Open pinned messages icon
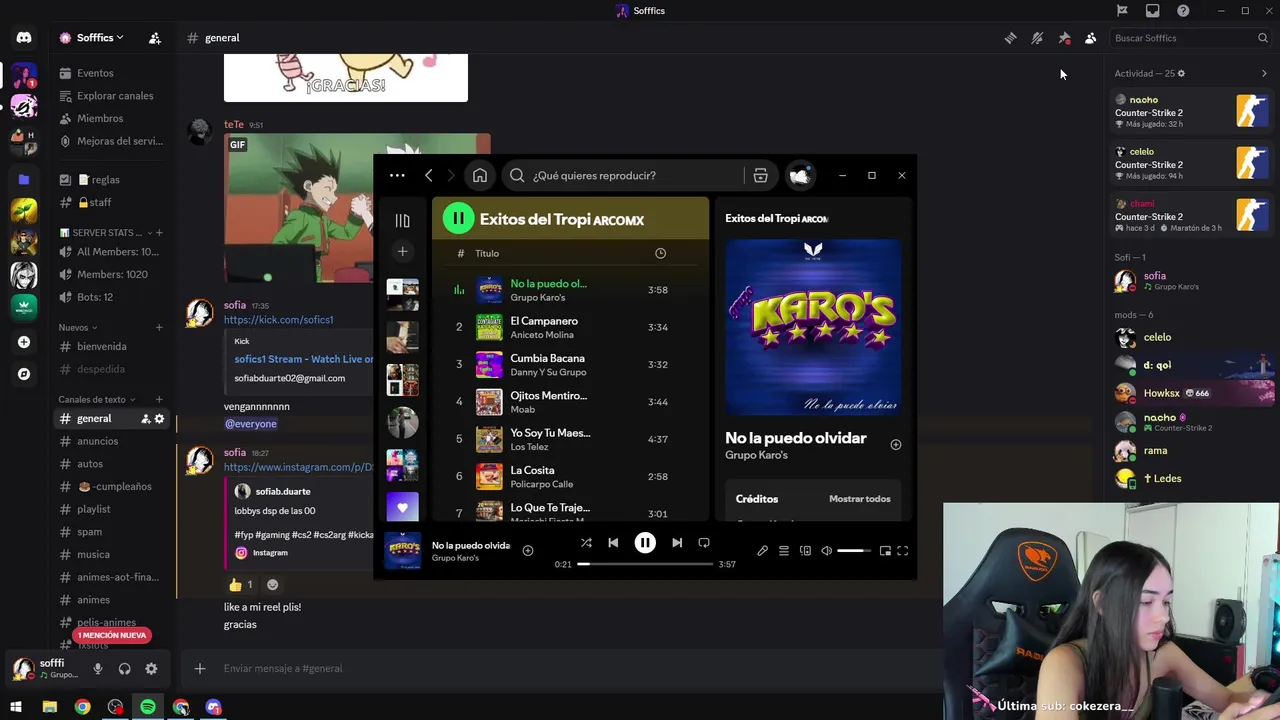Viewport: 1280px width, 720px height. click(1064, 38)
